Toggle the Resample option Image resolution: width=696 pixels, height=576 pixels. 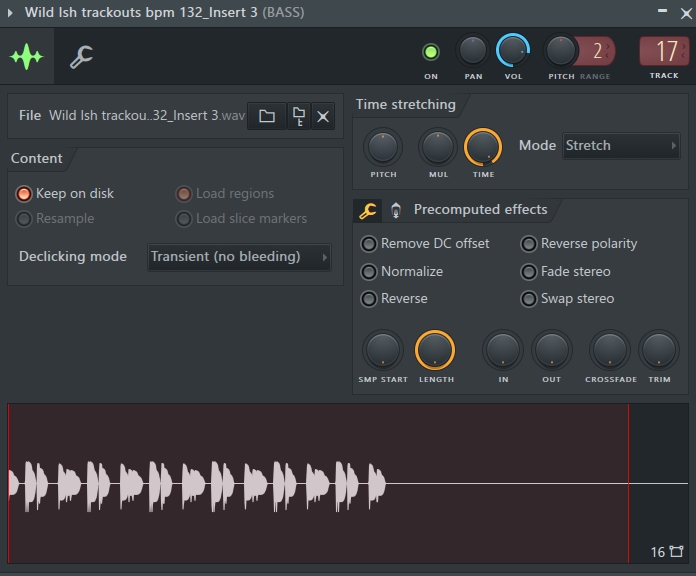55,218
